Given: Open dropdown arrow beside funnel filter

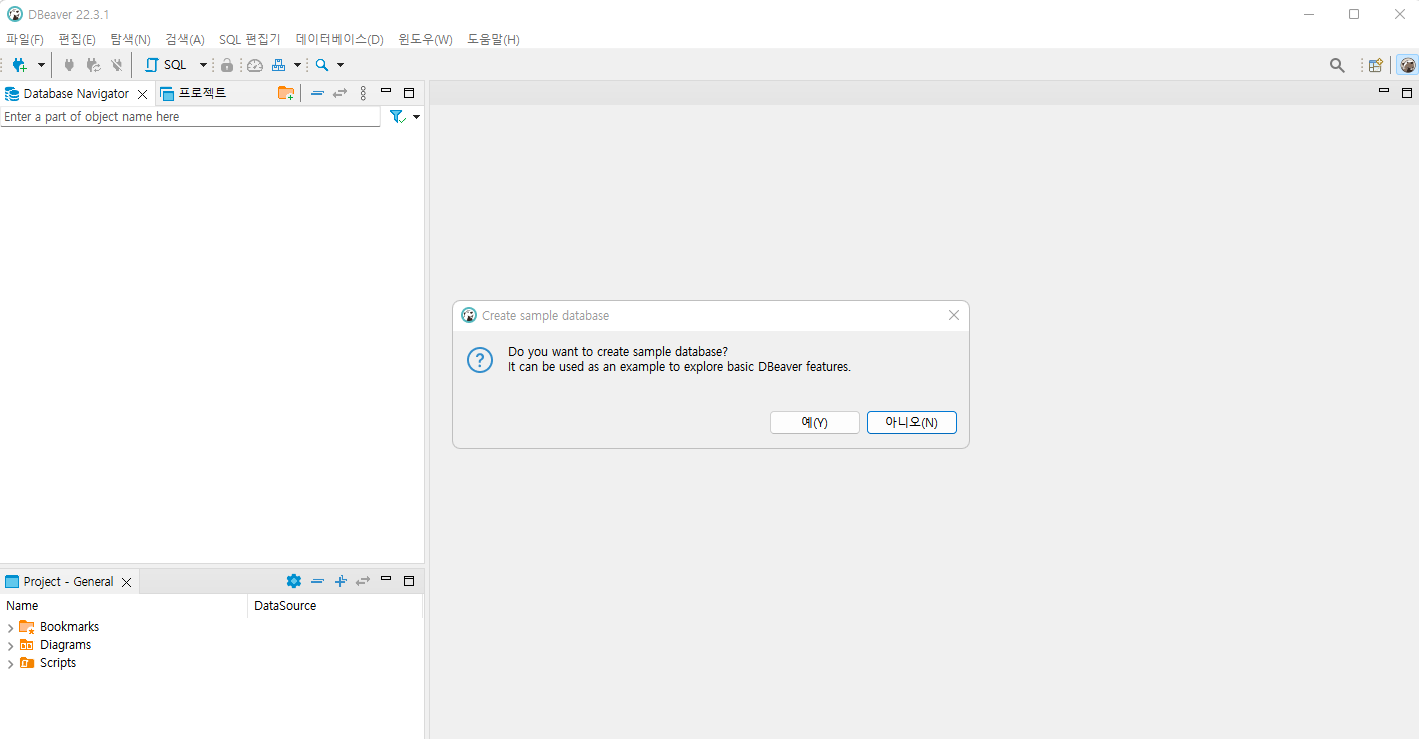Looking at the screenshot, I should [x=416, y=117].
